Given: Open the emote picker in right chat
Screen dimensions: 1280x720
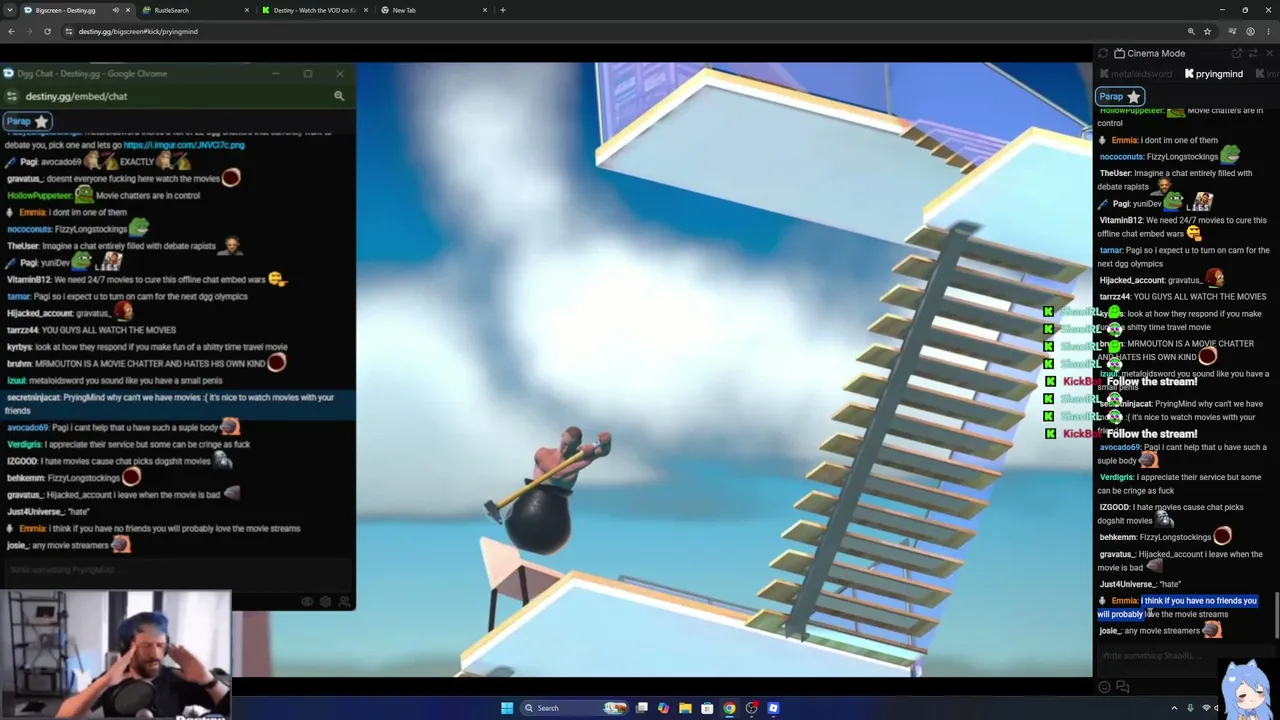Looking at the screenshot, I should (x=1104, y=687).
